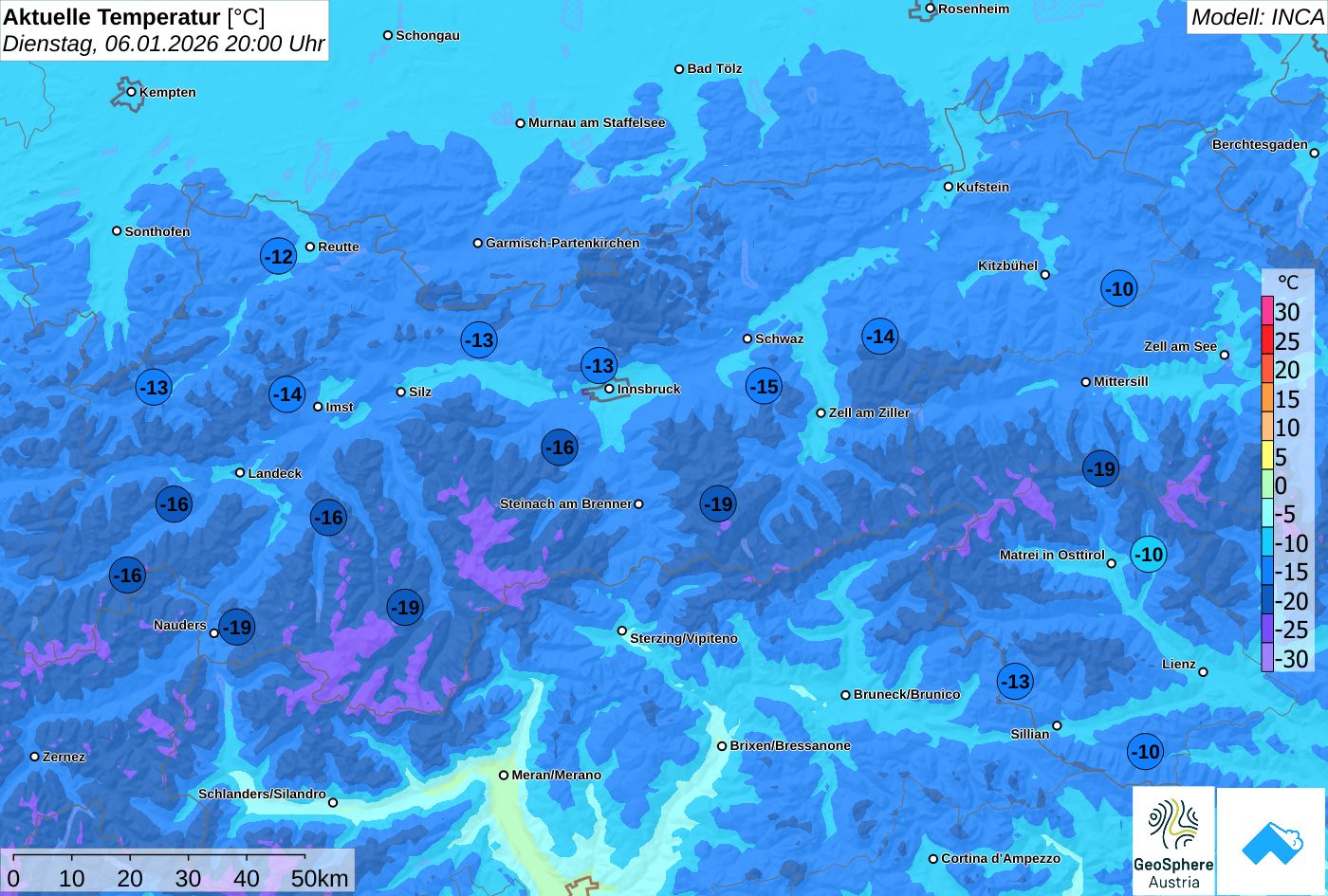This screenshot has width=1328, height=896.
Task: Click the "Murnau am Staffelsee" label
Action: [x=597, y=122]
